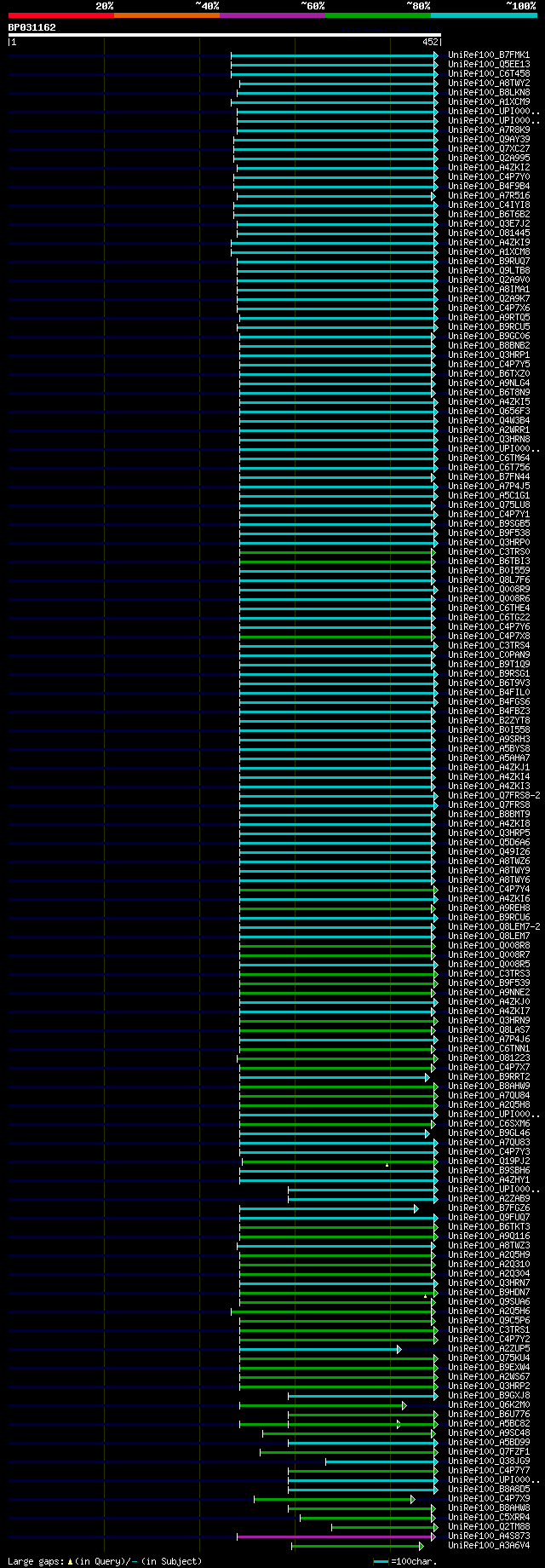Click UniRef100_A8IMA1 label
This screenshot has height=1568, width=545.
click(489, 289)
